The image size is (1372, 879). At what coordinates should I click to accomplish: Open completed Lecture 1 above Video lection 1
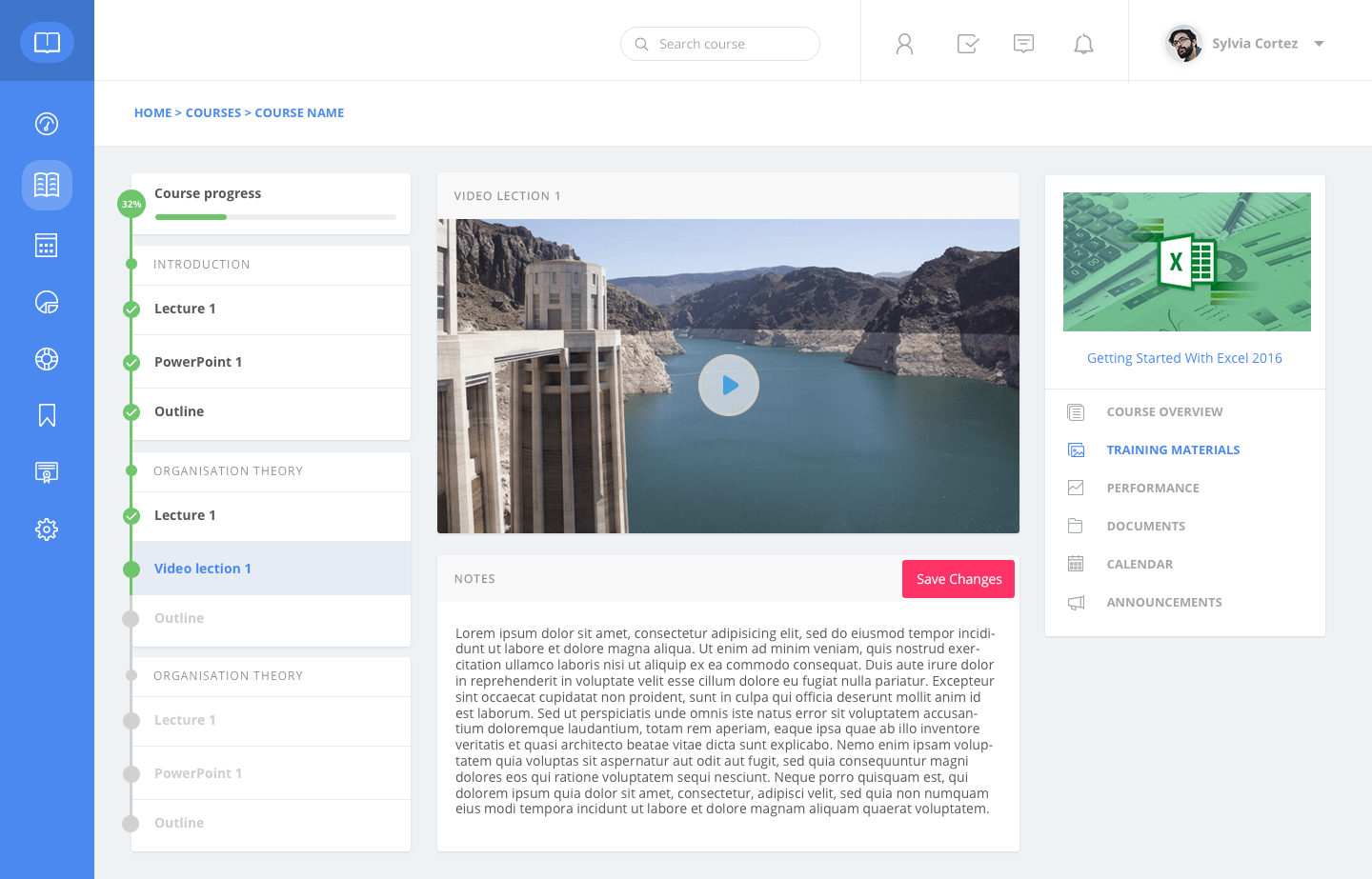[272, 516]
